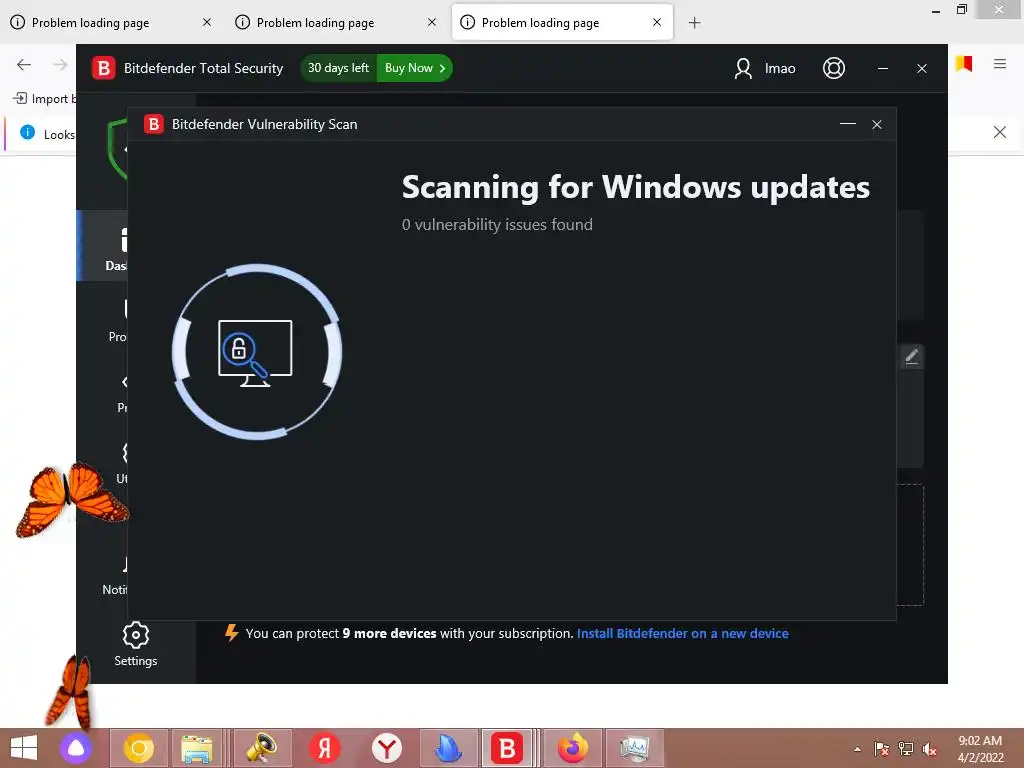Open the blue sail app in taskbar
This screenshot has width=1024, height=768.
449,748
